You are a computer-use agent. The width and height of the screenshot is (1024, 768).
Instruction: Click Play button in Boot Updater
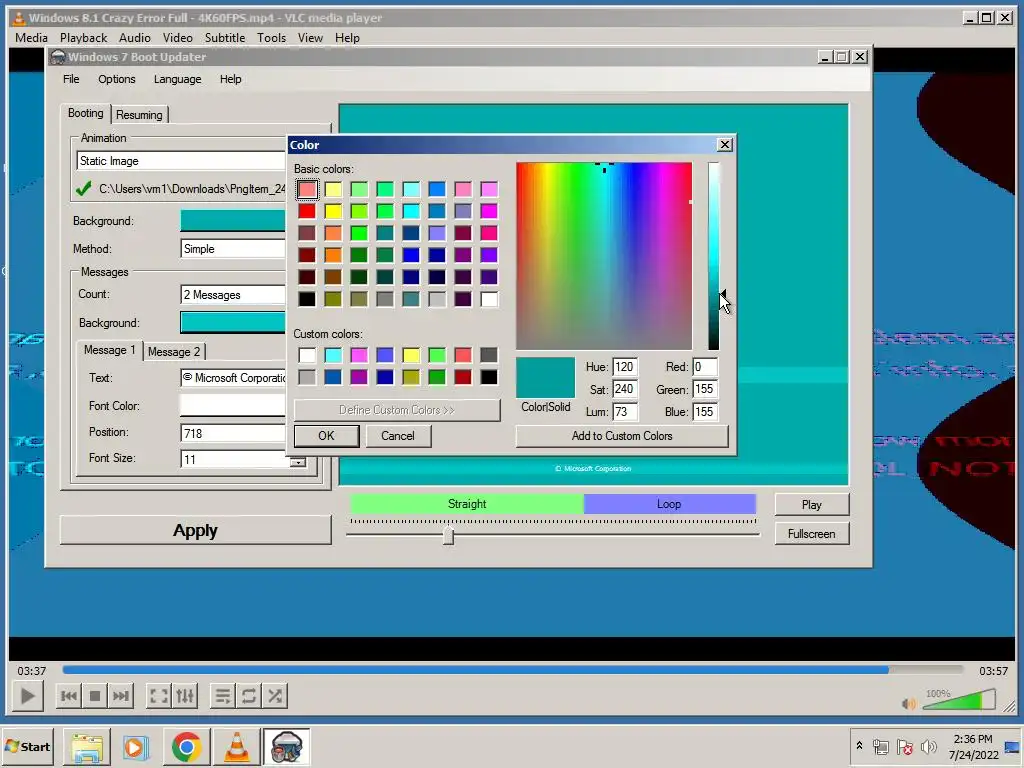(812, 504)
